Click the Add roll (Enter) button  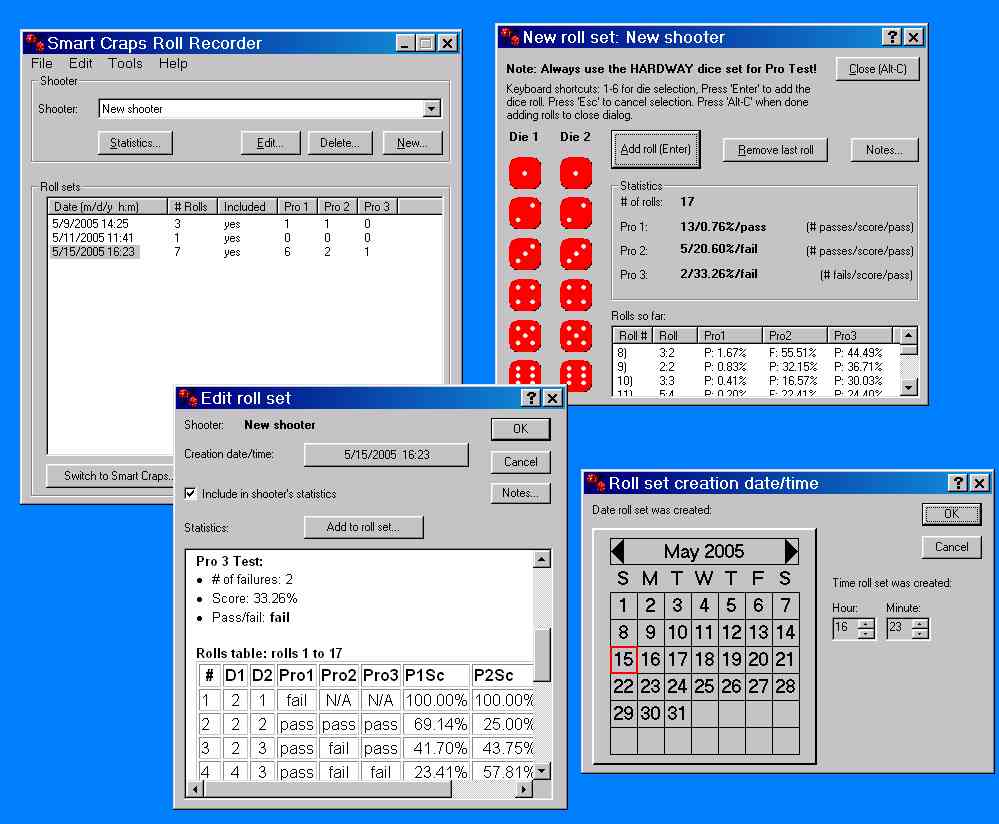point(656,149)
